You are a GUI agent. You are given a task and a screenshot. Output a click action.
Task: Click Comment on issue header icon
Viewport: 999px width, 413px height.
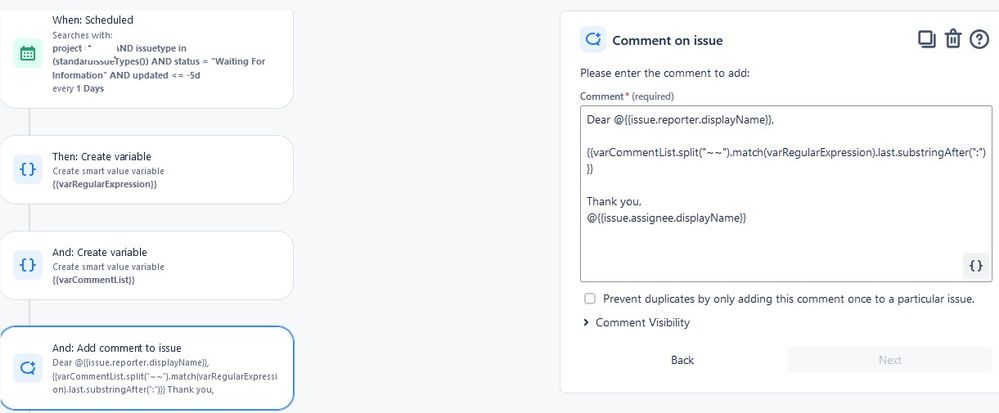point(593,40)
